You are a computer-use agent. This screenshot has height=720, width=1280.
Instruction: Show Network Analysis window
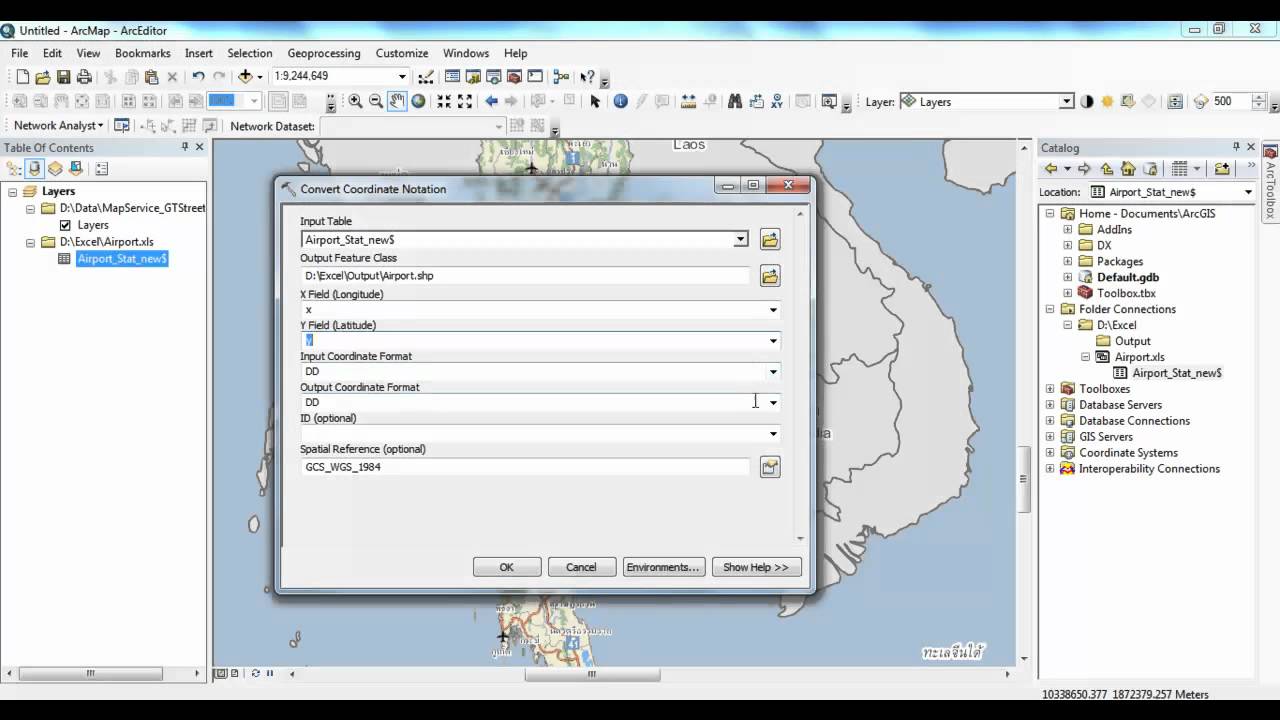tap(122, 126)
